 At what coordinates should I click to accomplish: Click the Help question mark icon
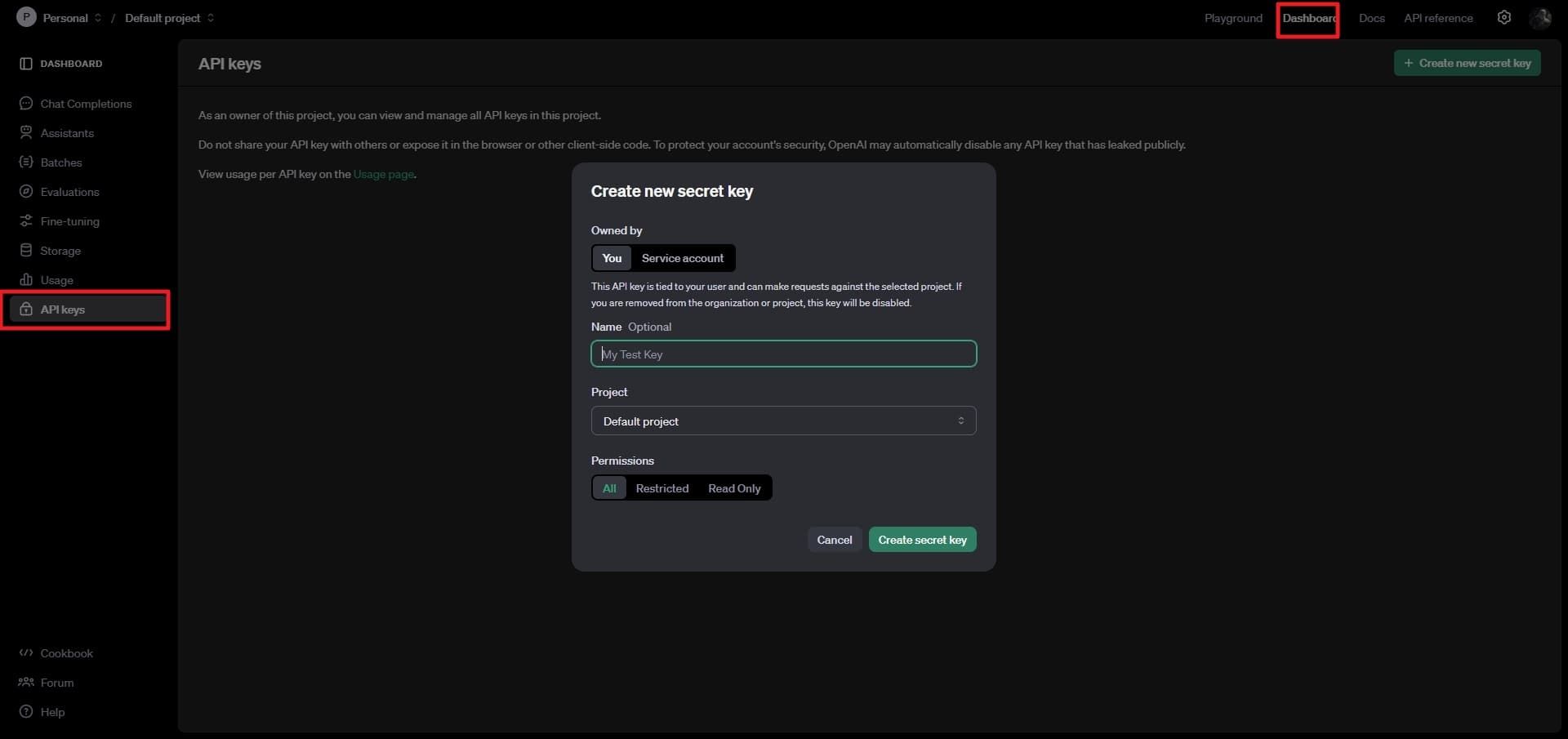pos(26,712)
